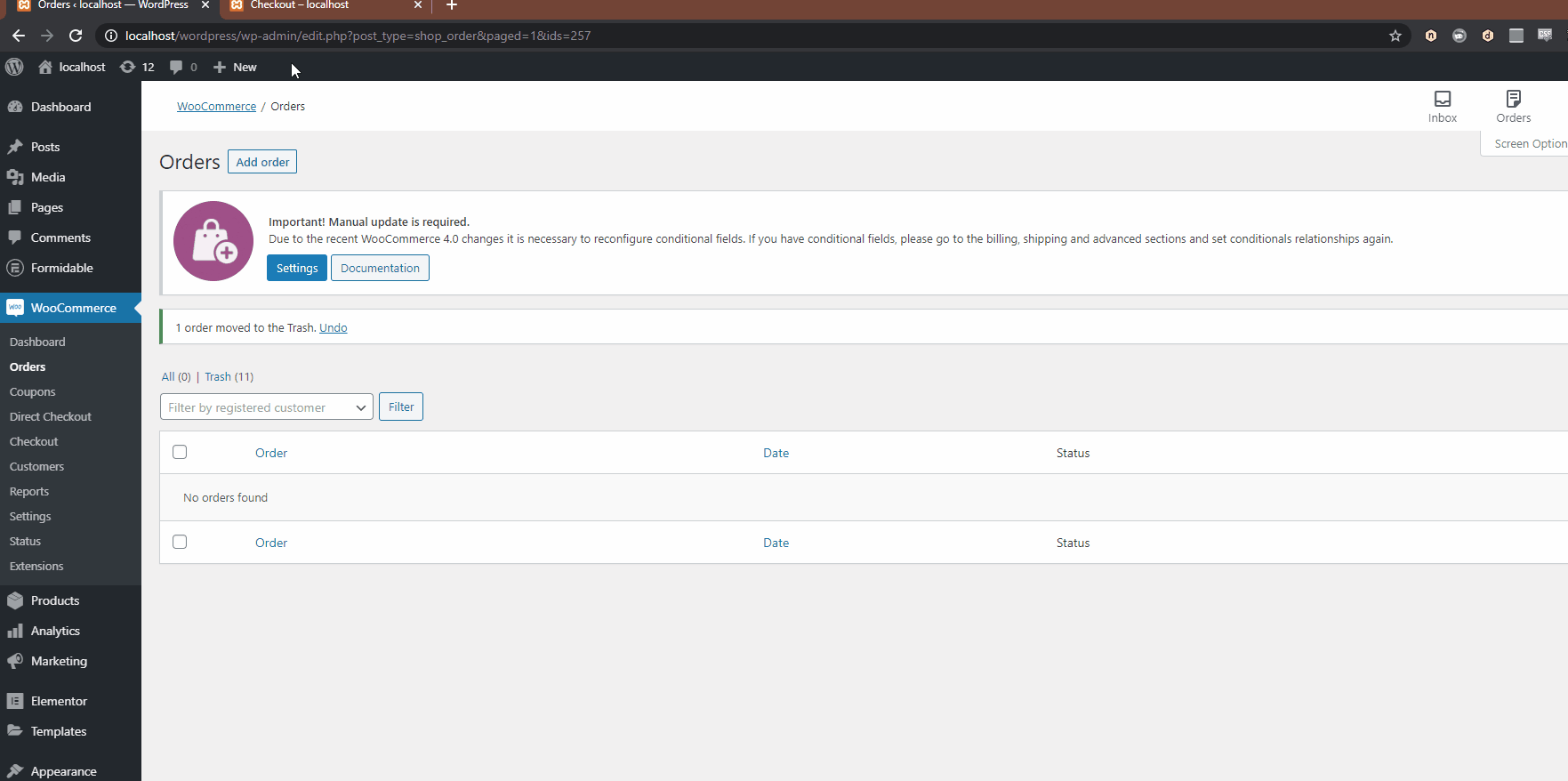
Task: Sort orders by the Date column header
Action: (x=776, y=453)
